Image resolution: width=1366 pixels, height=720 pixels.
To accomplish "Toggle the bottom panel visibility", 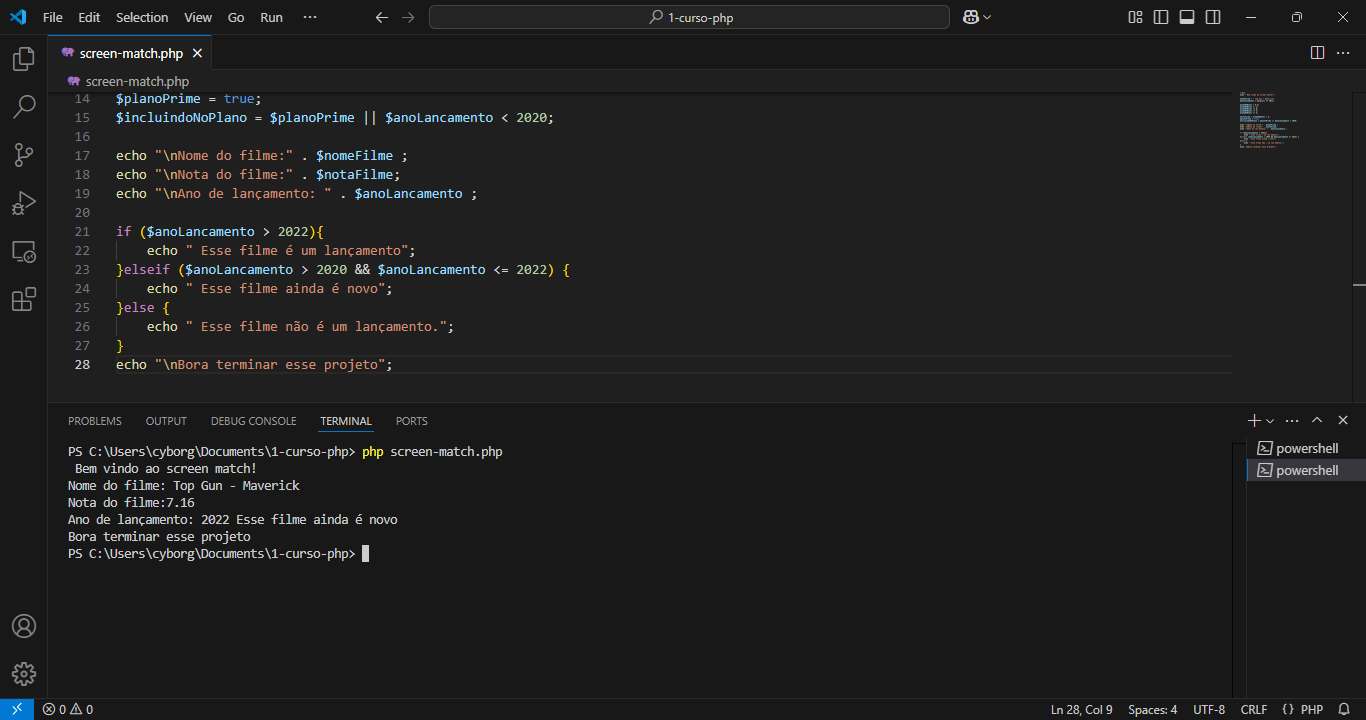I will (1187, 17).
